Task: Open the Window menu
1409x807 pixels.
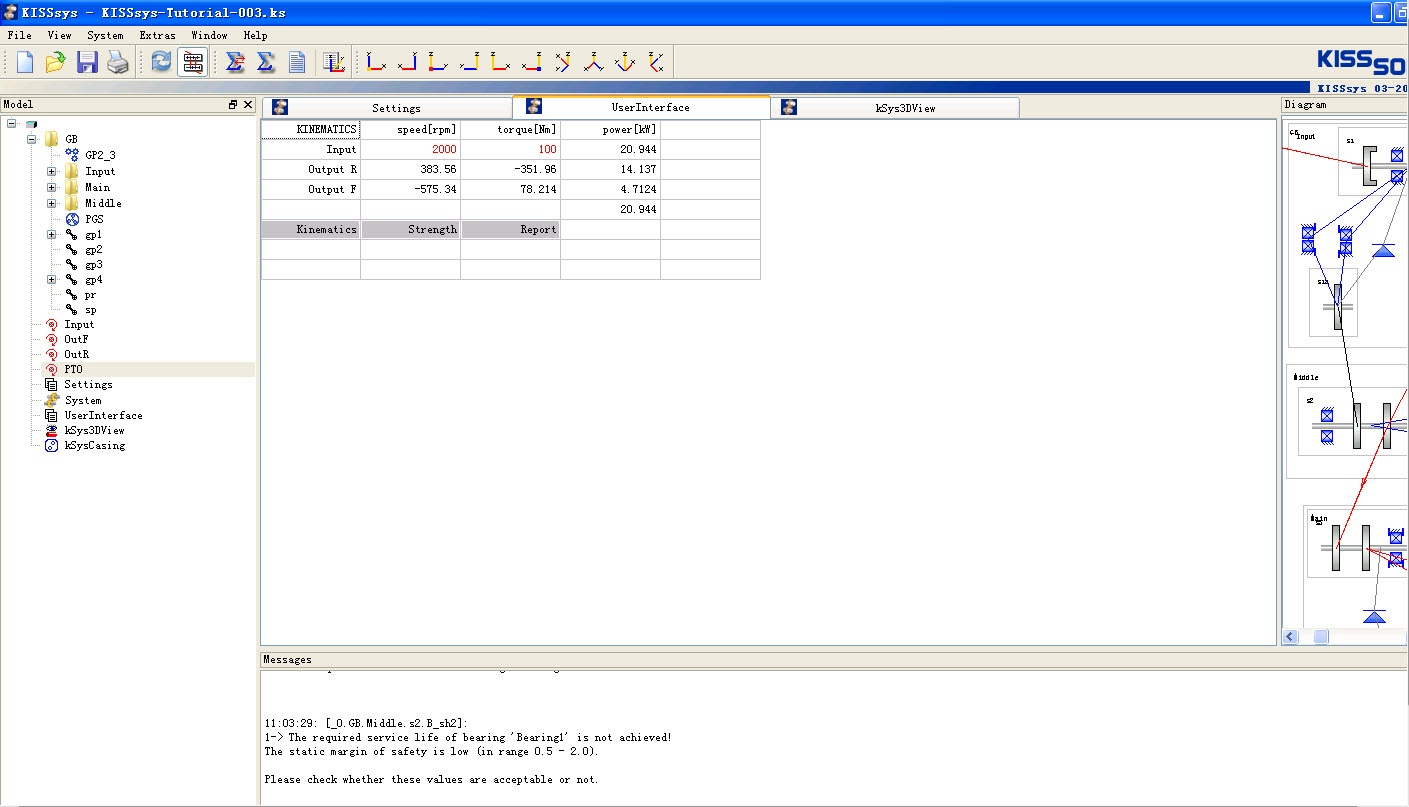Action: (x=209, y=35)
